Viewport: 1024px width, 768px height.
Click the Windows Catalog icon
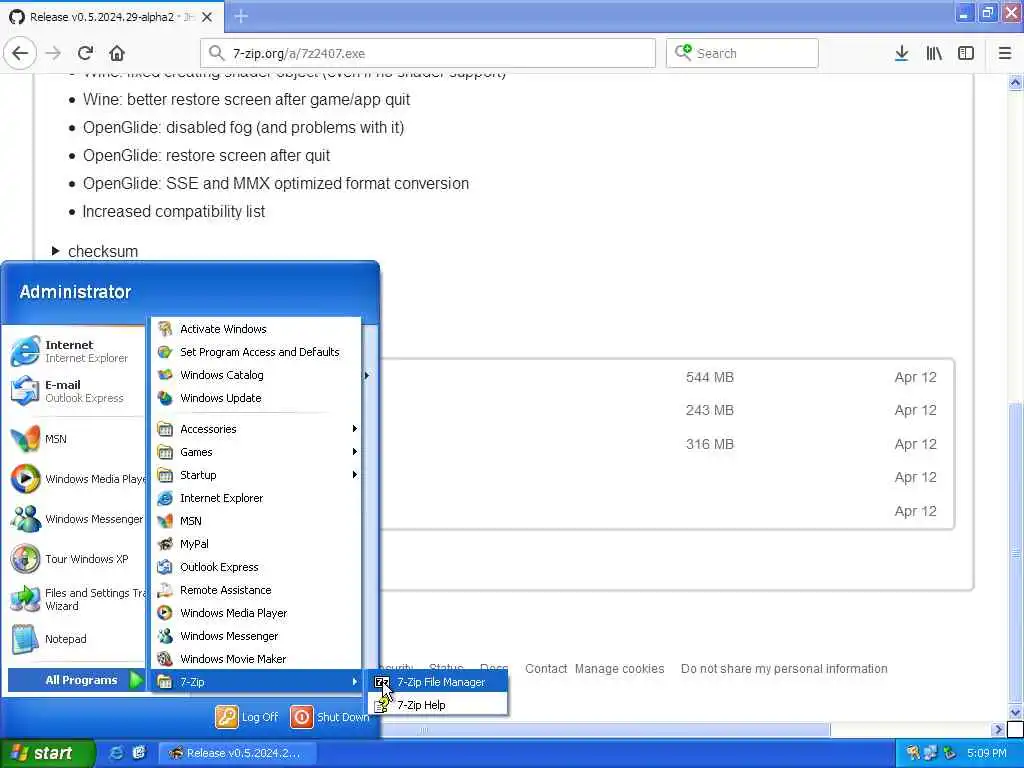coord(165,375)
